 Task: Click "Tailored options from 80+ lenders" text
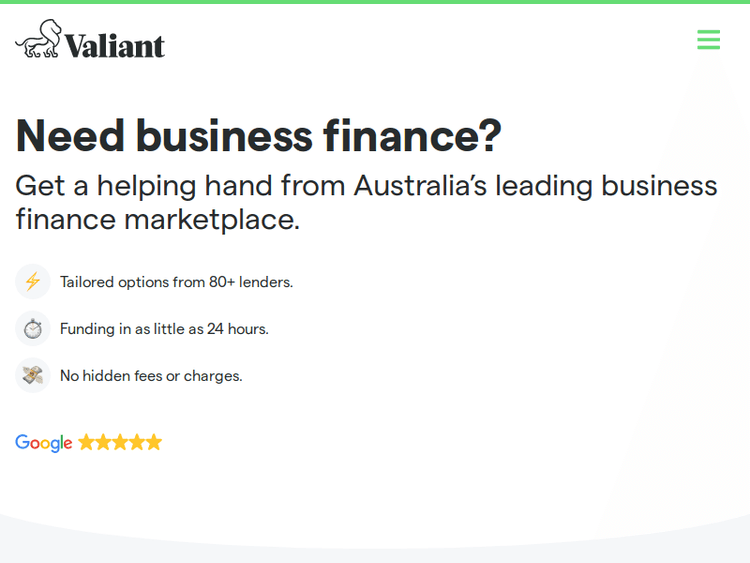(176, 282)
